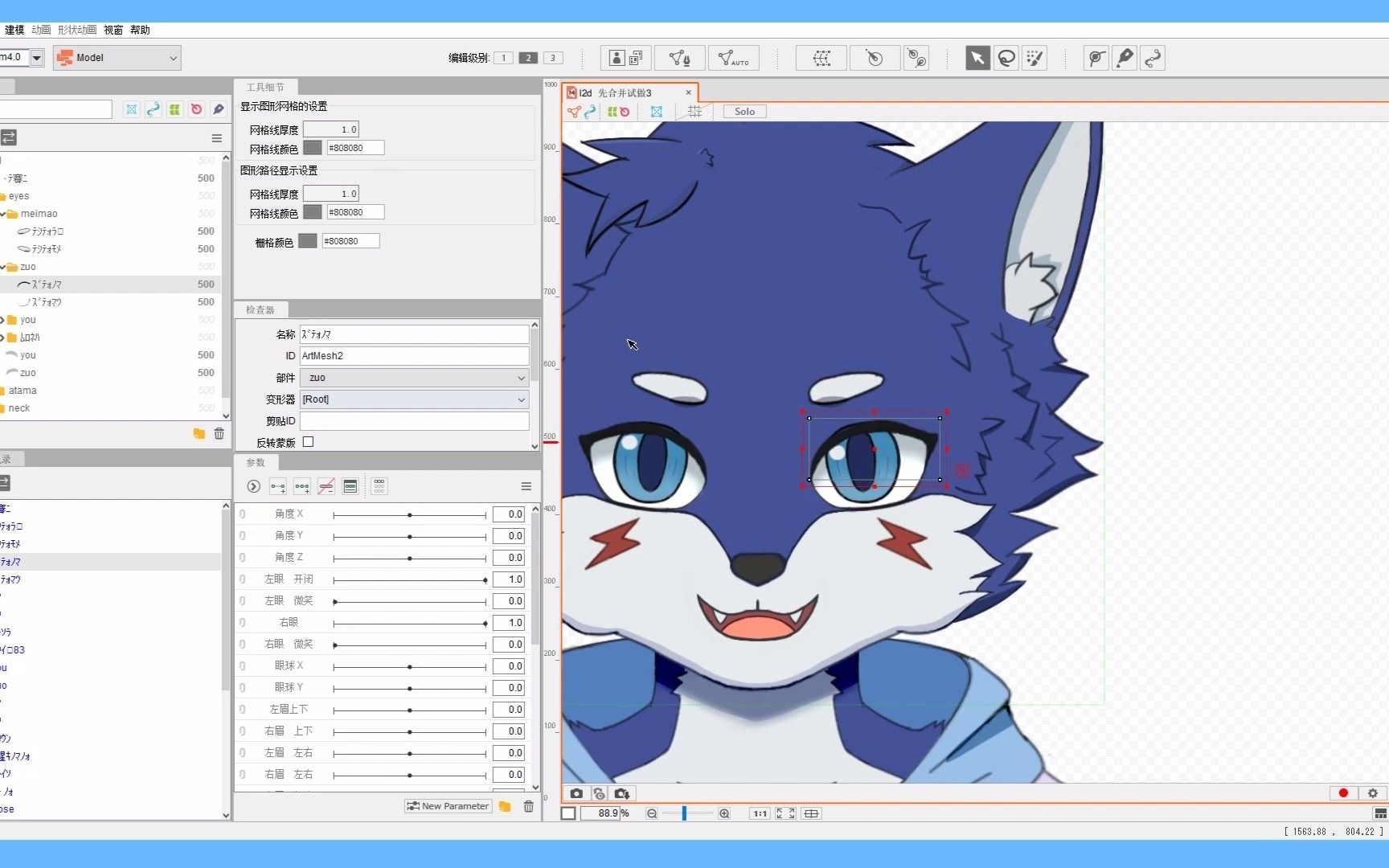Open the rotation deformer creation tool

(916, 58)
